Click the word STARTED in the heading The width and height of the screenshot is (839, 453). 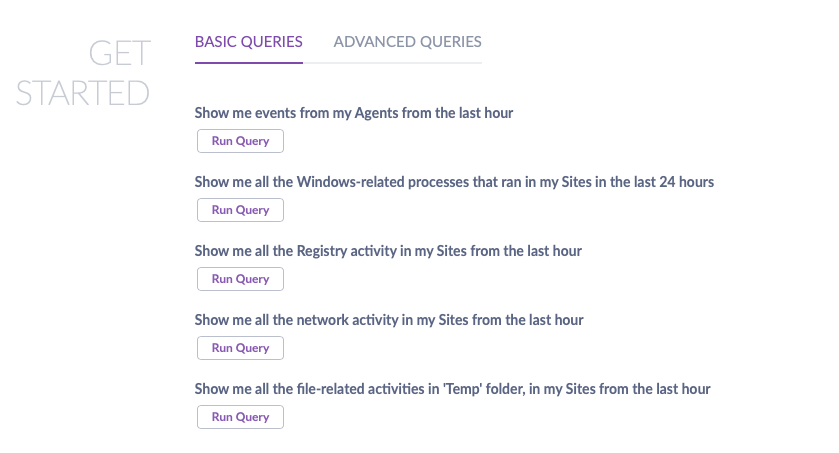tap(83, 93)
